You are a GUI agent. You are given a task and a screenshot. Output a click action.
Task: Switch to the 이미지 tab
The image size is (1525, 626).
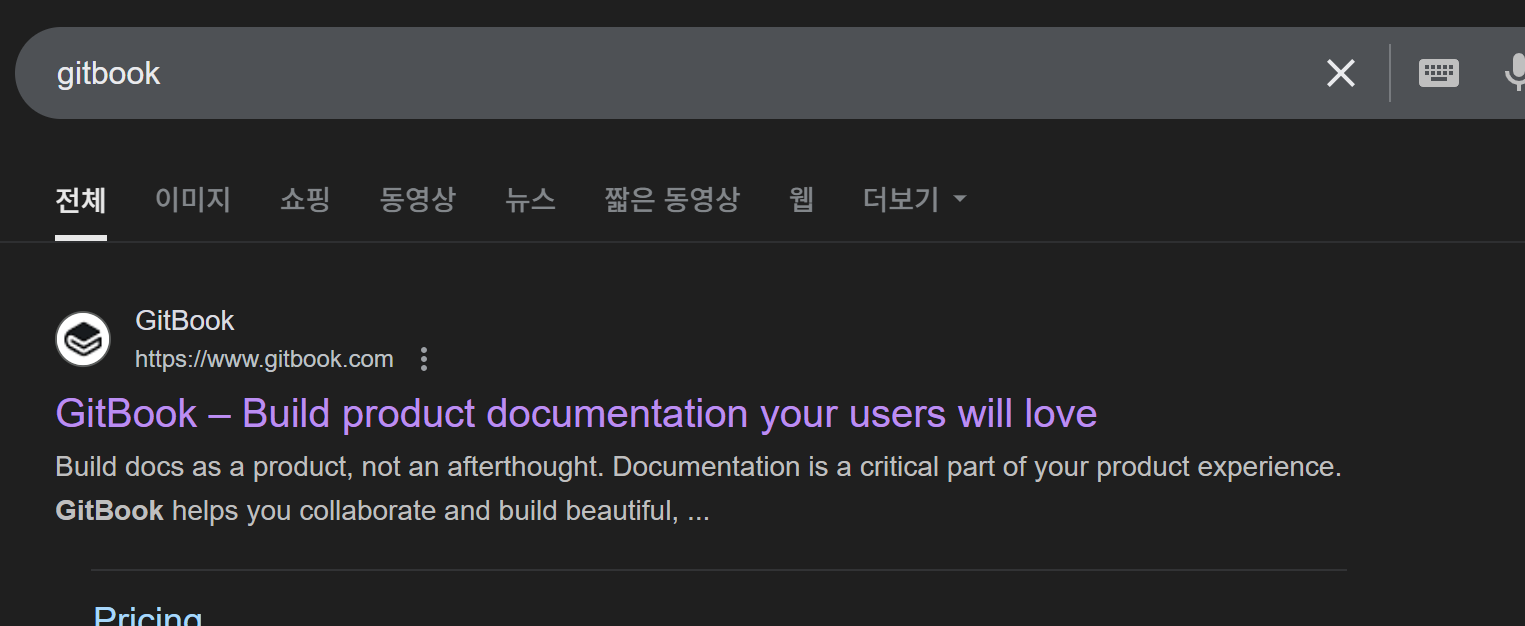(193, 199)
